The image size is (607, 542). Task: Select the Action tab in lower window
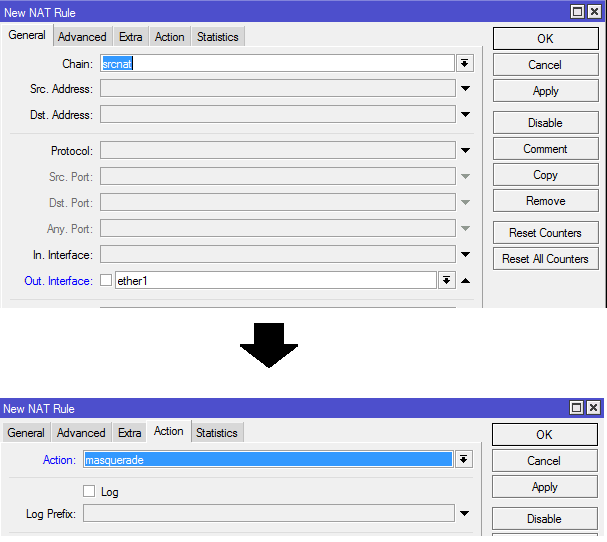pyautogui.click(x=168, y=431)
